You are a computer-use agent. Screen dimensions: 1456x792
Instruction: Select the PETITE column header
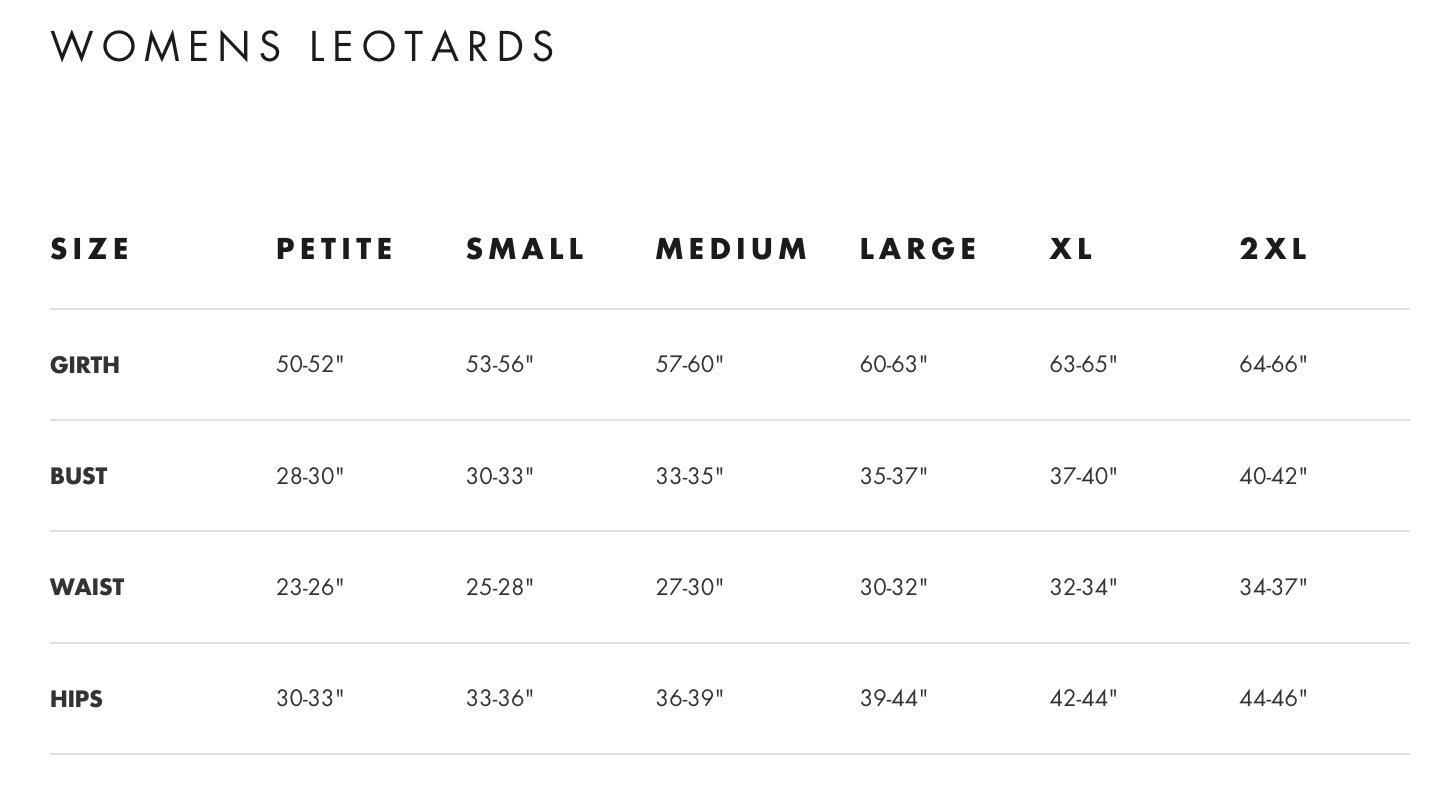click(x=335, y=249)
